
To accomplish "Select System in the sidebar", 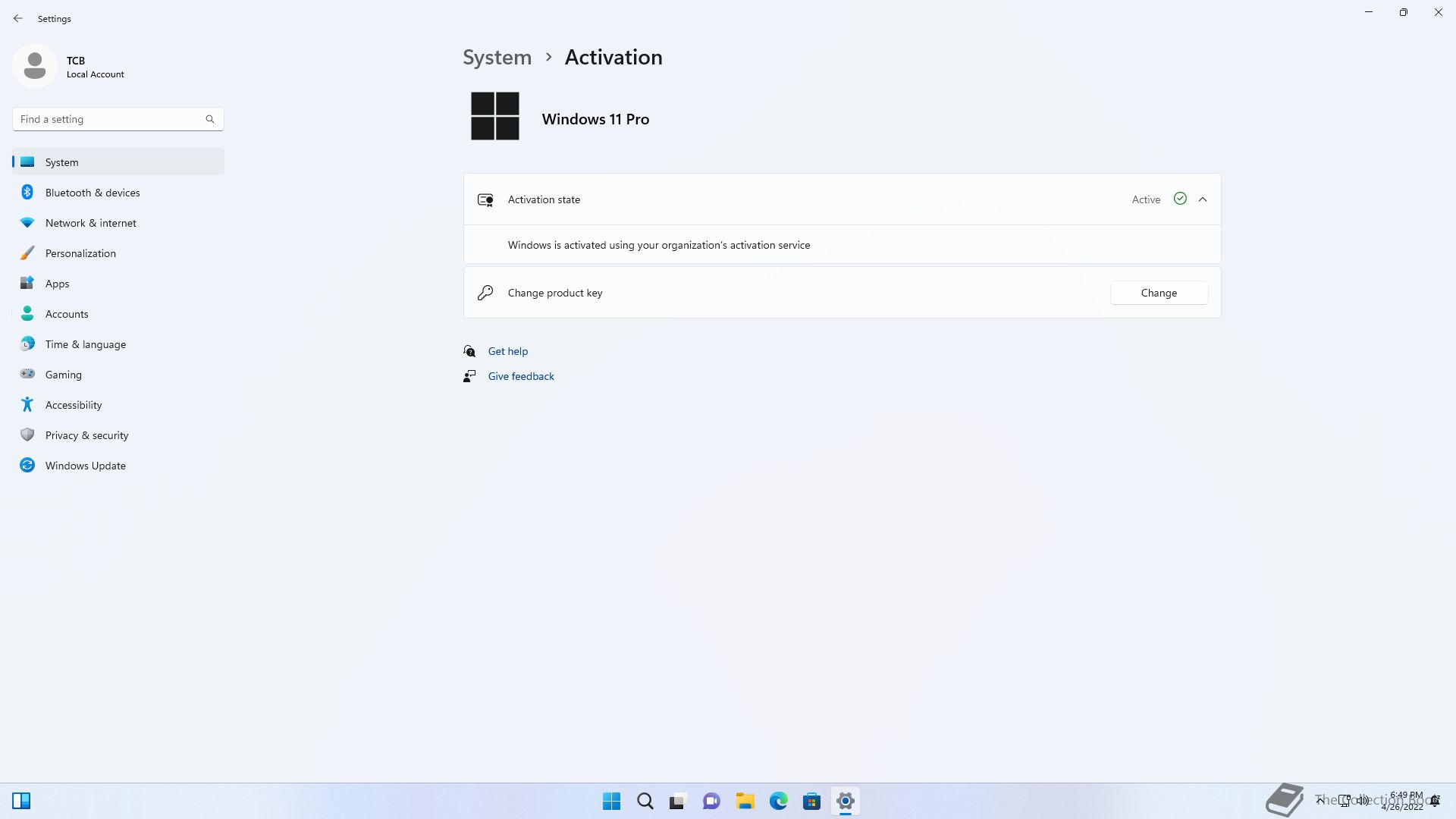I will coord(118,162).
